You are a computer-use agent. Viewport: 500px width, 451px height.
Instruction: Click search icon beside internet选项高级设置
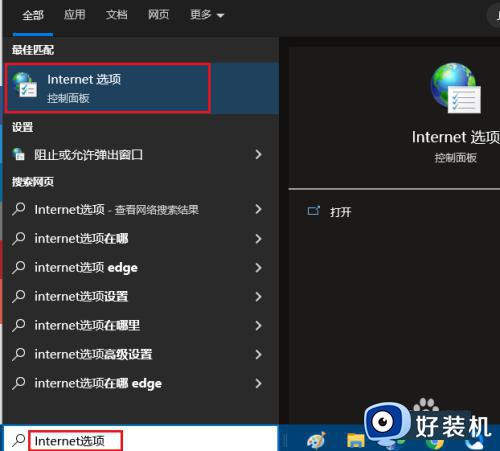click(19, 354)
